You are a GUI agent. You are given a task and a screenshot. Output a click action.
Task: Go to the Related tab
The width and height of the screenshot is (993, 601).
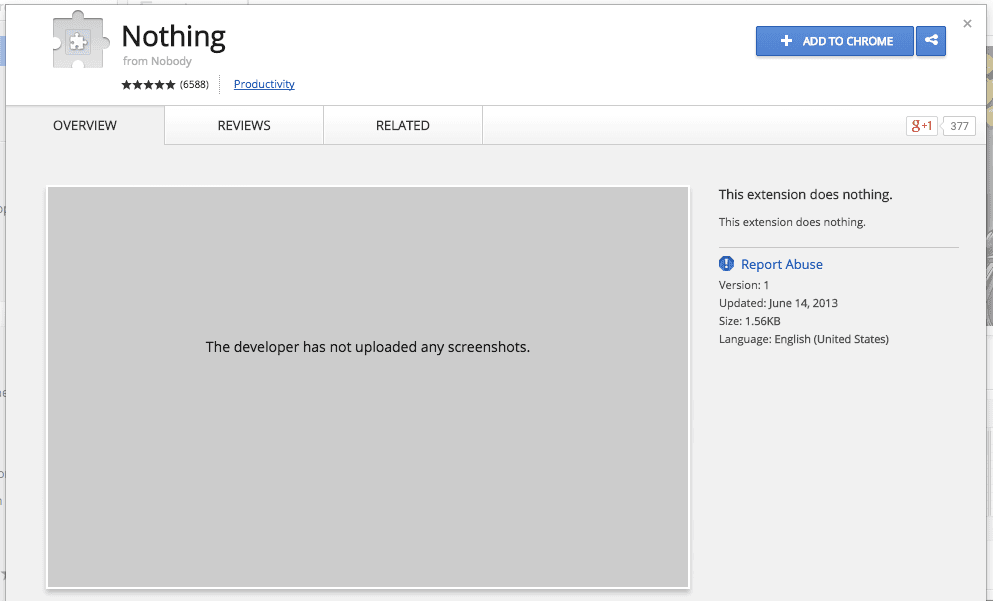pyautogui.click(x=403, y=126)
